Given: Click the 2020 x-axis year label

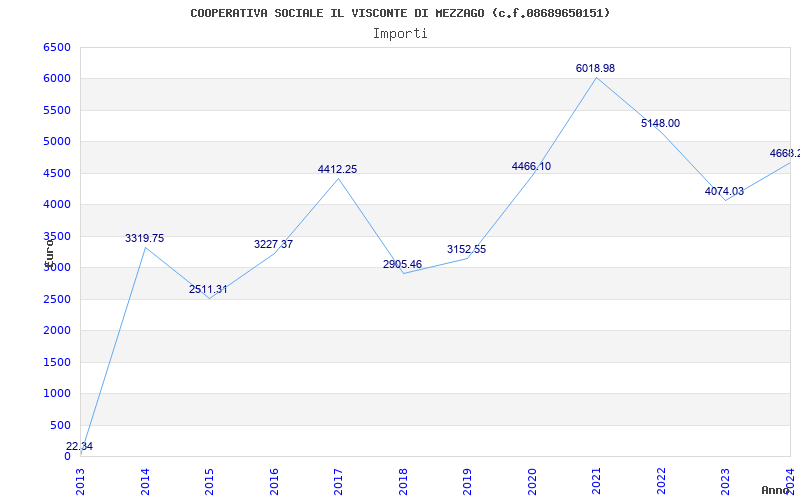Looking at the screenshot, I should 532,481.
